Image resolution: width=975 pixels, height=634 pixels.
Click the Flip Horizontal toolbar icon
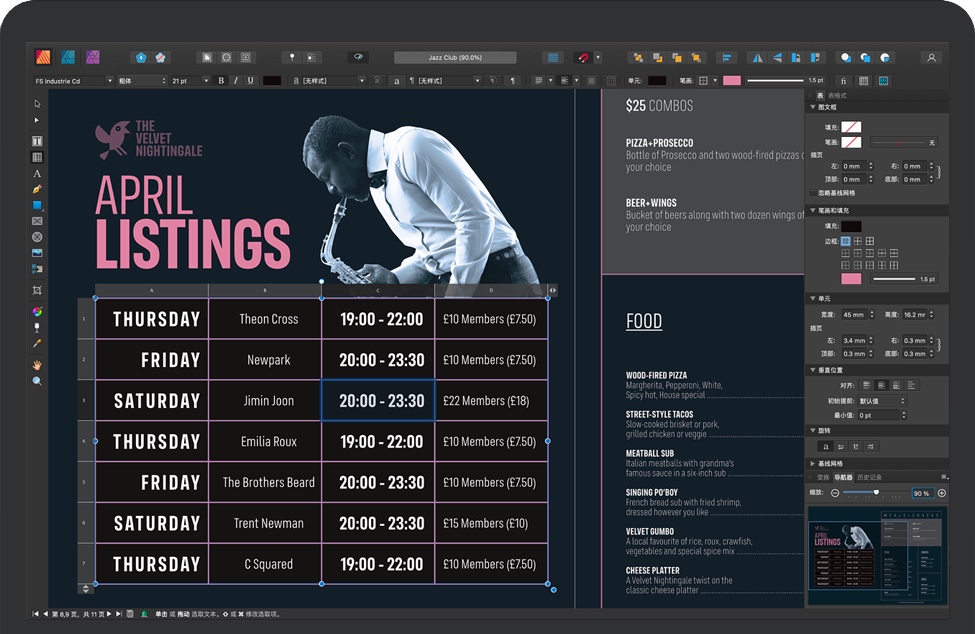click(757, 58)
